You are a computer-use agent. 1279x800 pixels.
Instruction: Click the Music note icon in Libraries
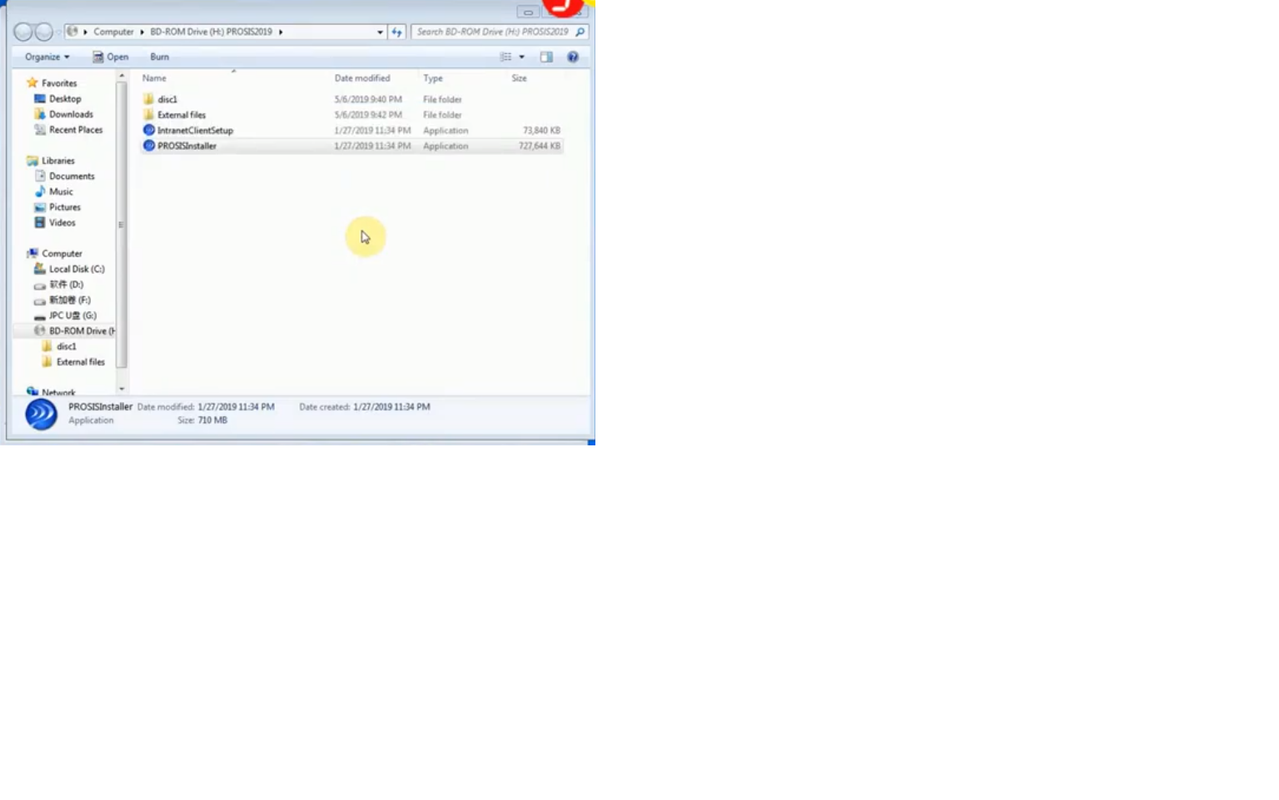point(40,192)
